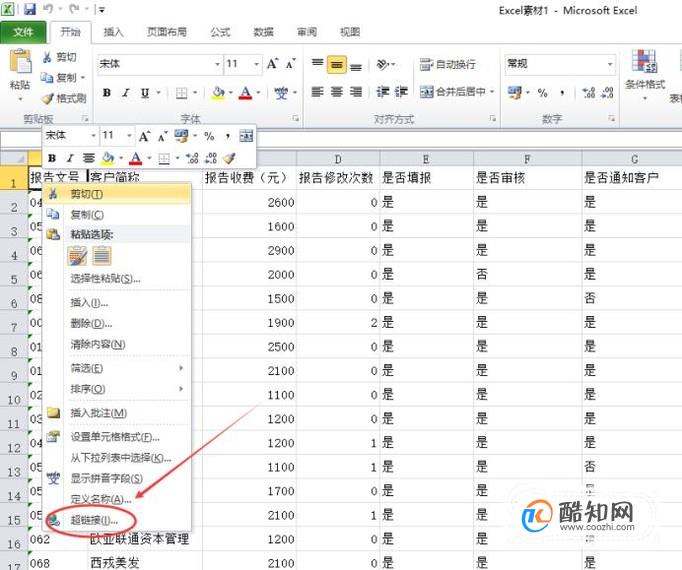Choose Cut (剪切) in context menu
The image size is (682, 570).
(x=117, y=194)
